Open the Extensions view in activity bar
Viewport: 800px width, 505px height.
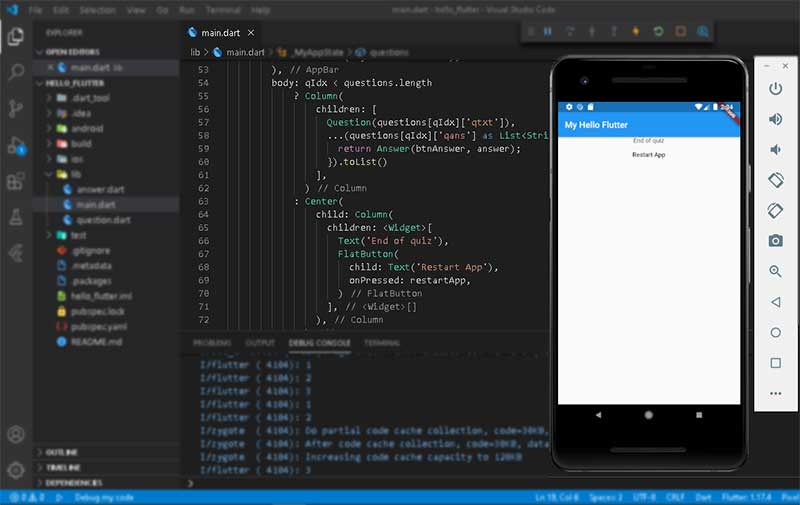[16, 181]
